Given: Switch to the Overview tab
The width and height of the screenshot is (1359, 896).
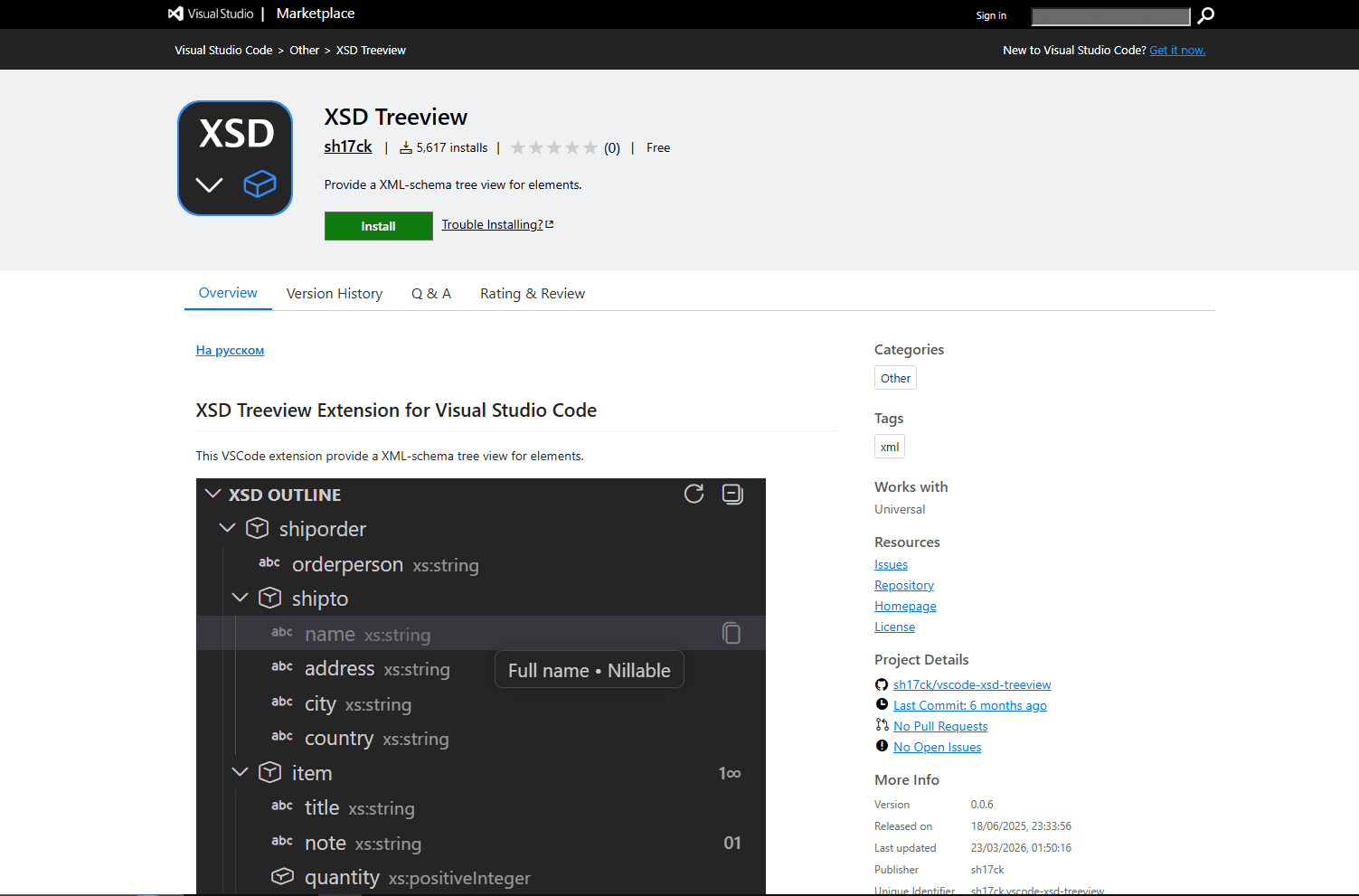Looking at the screenshot, I should pos(228,293).
